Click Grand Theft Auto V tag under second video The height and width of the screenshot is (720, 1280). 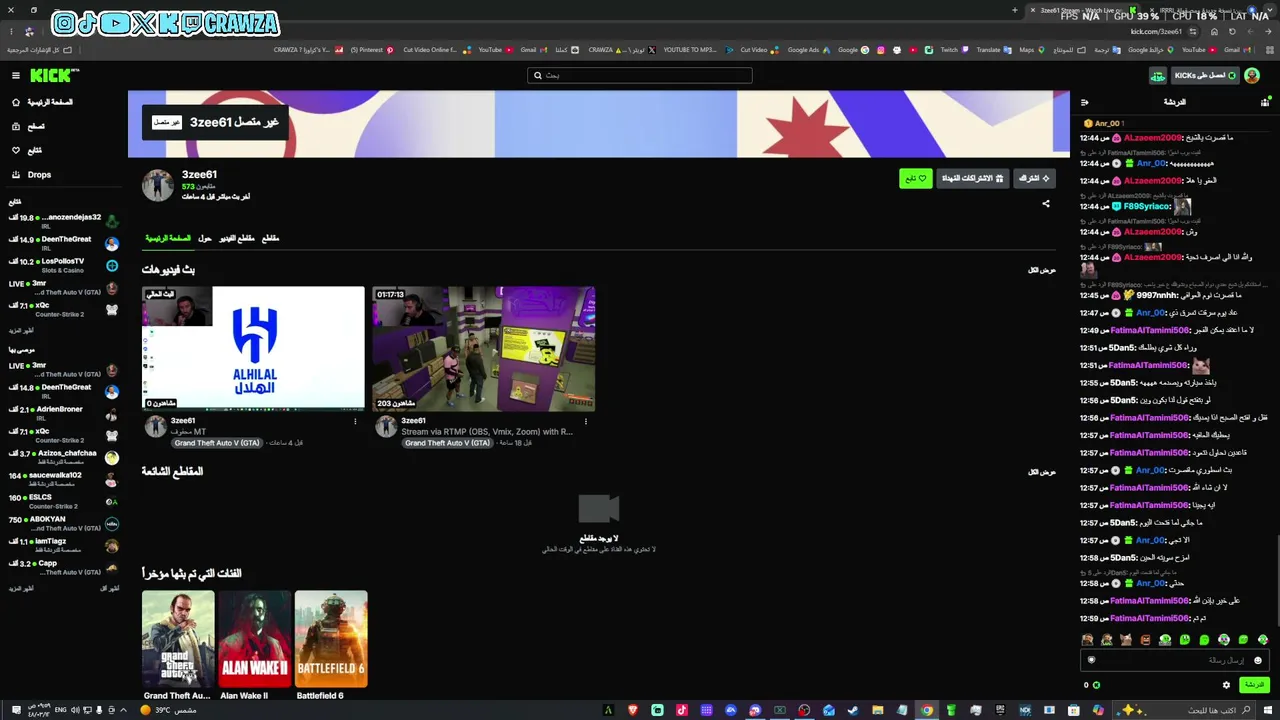[x=448, y=443]
